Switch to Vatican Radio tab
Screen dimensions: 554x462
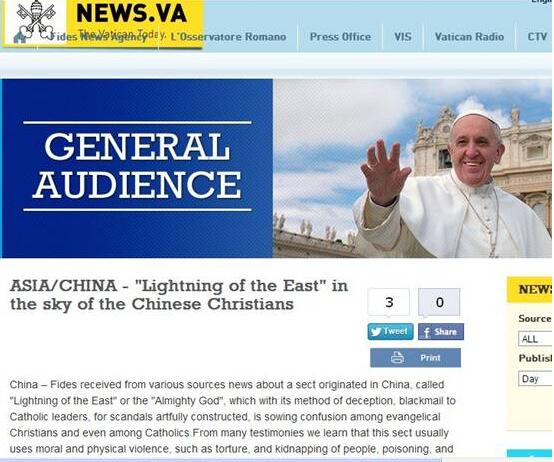[x=469, y=37]
